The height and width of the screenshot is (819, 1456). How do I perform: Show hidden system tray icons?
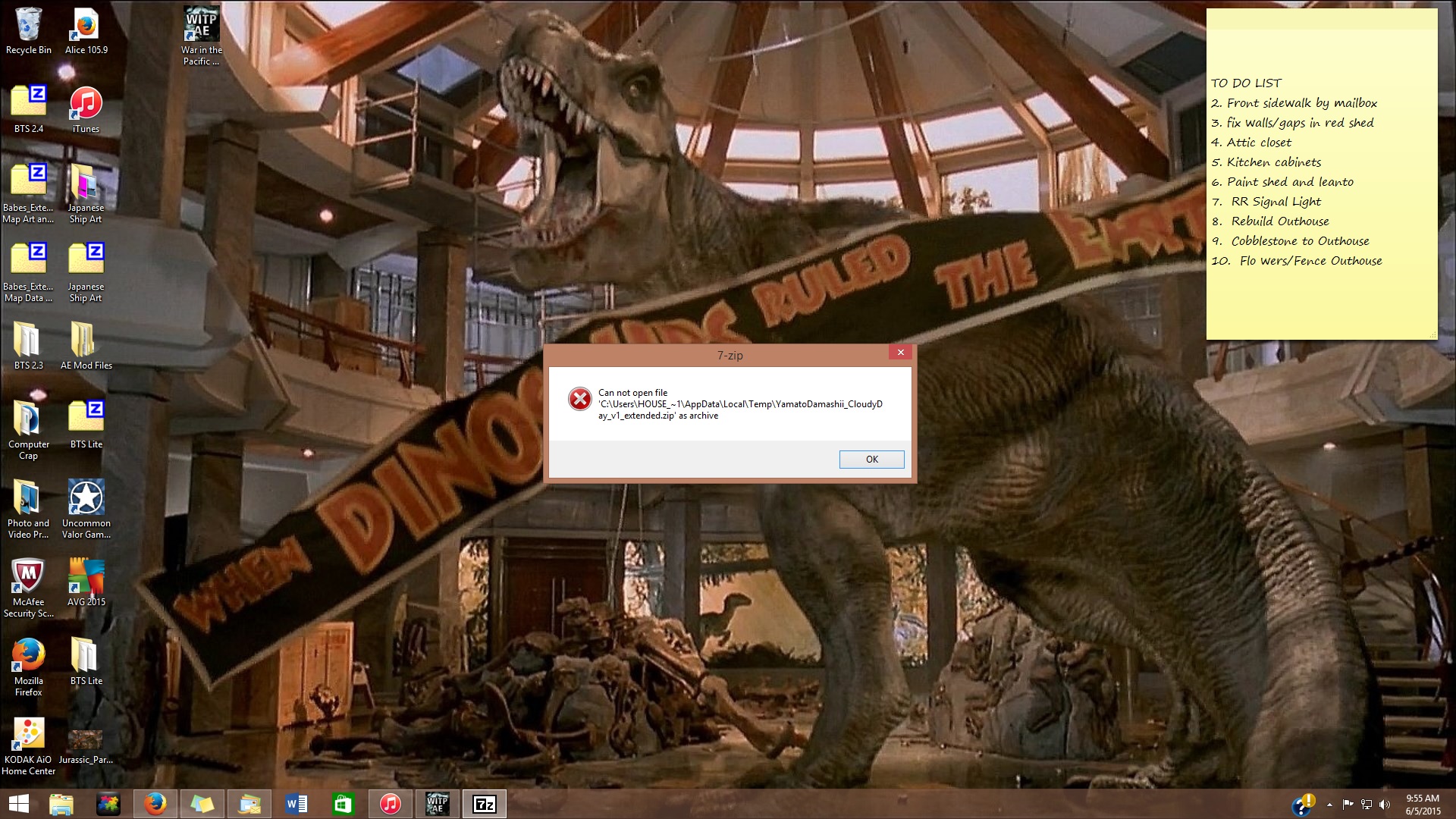(1329, 805)
